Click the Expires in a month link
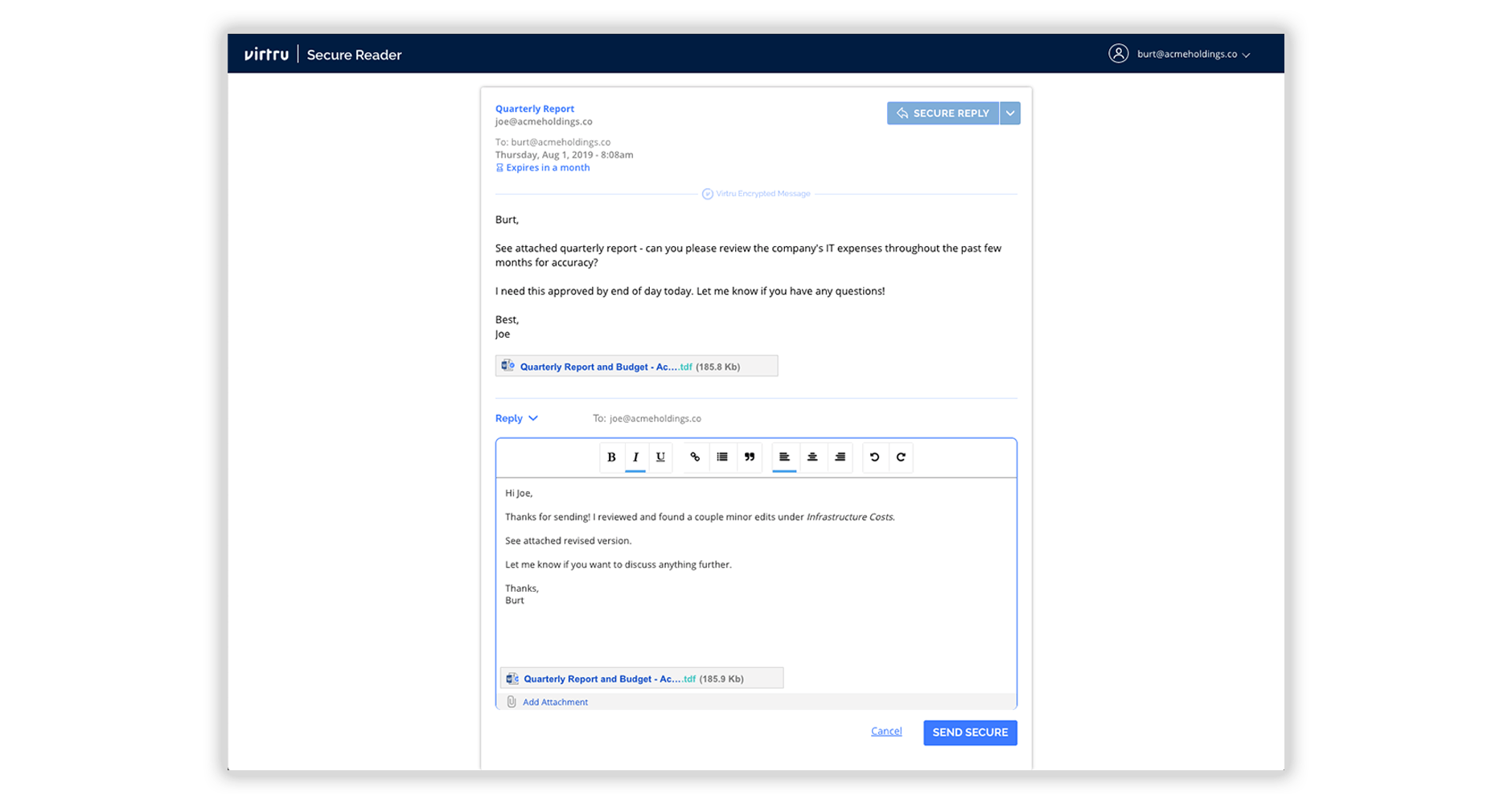The image size is (1512, 804). click(548, 168)
